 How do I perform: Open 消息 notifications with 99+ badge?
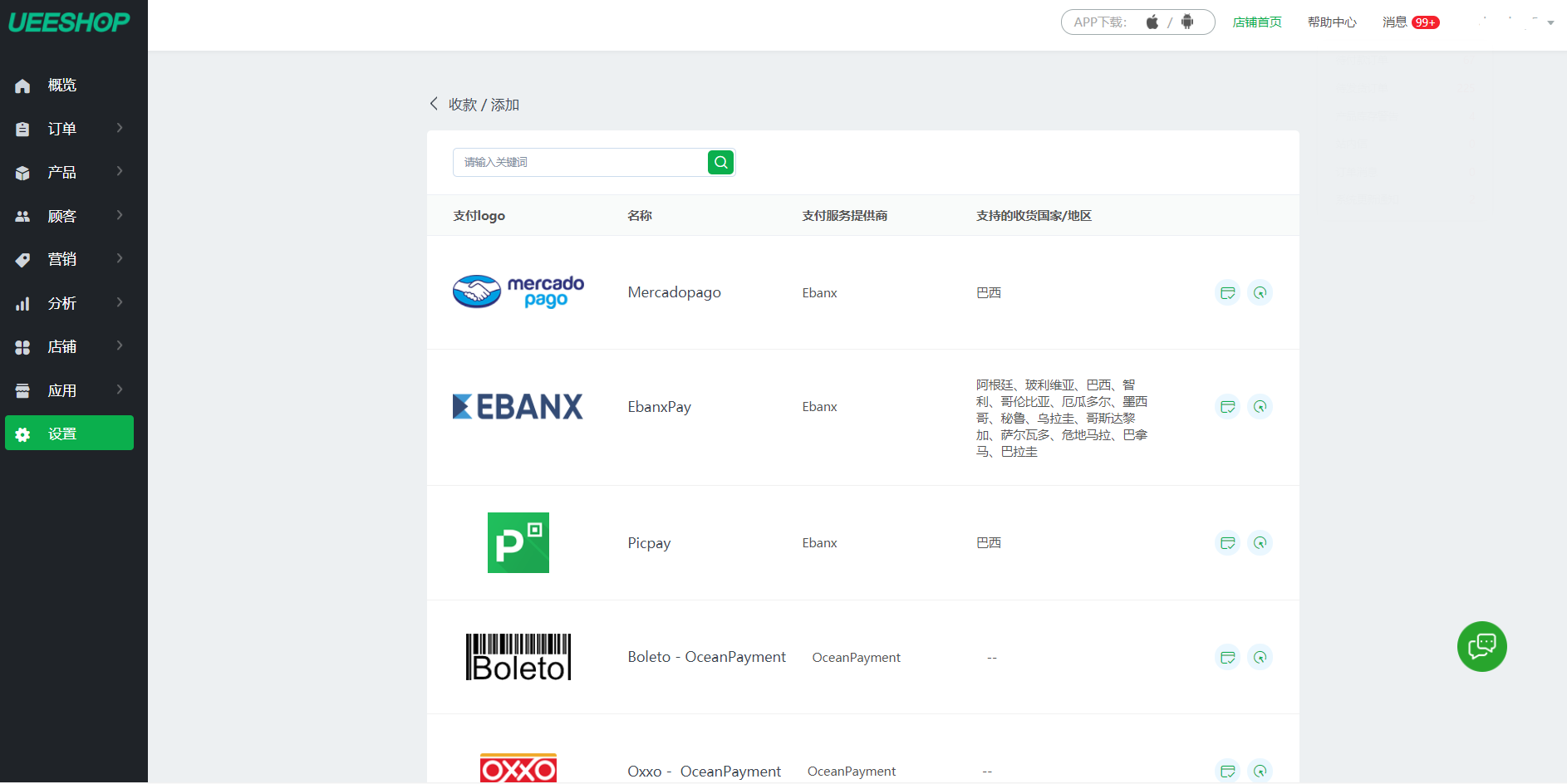point(1411,22)
